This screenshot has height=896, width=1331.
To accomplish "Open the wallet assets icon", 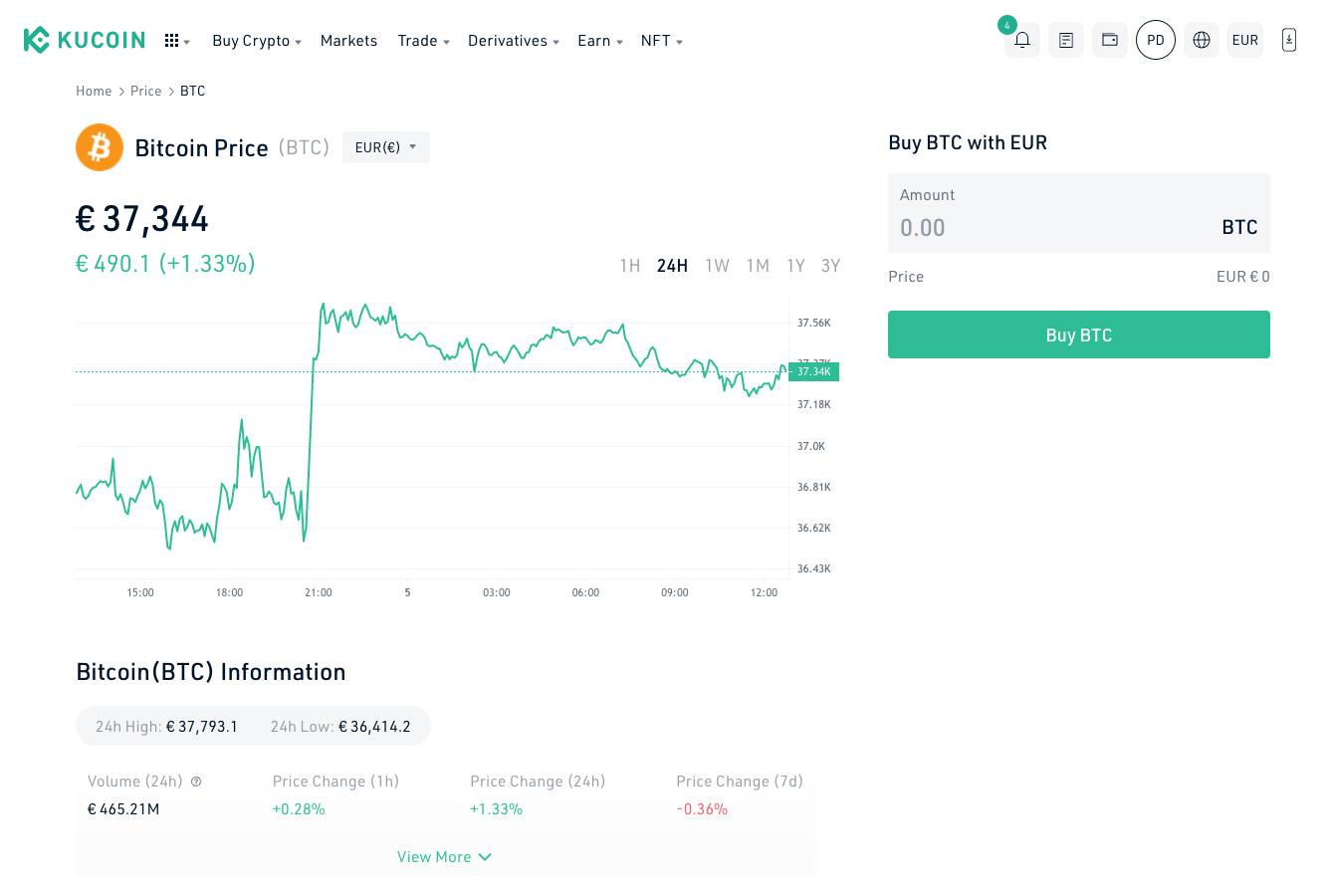I will pyautogui.click(x=1110, y=40).
